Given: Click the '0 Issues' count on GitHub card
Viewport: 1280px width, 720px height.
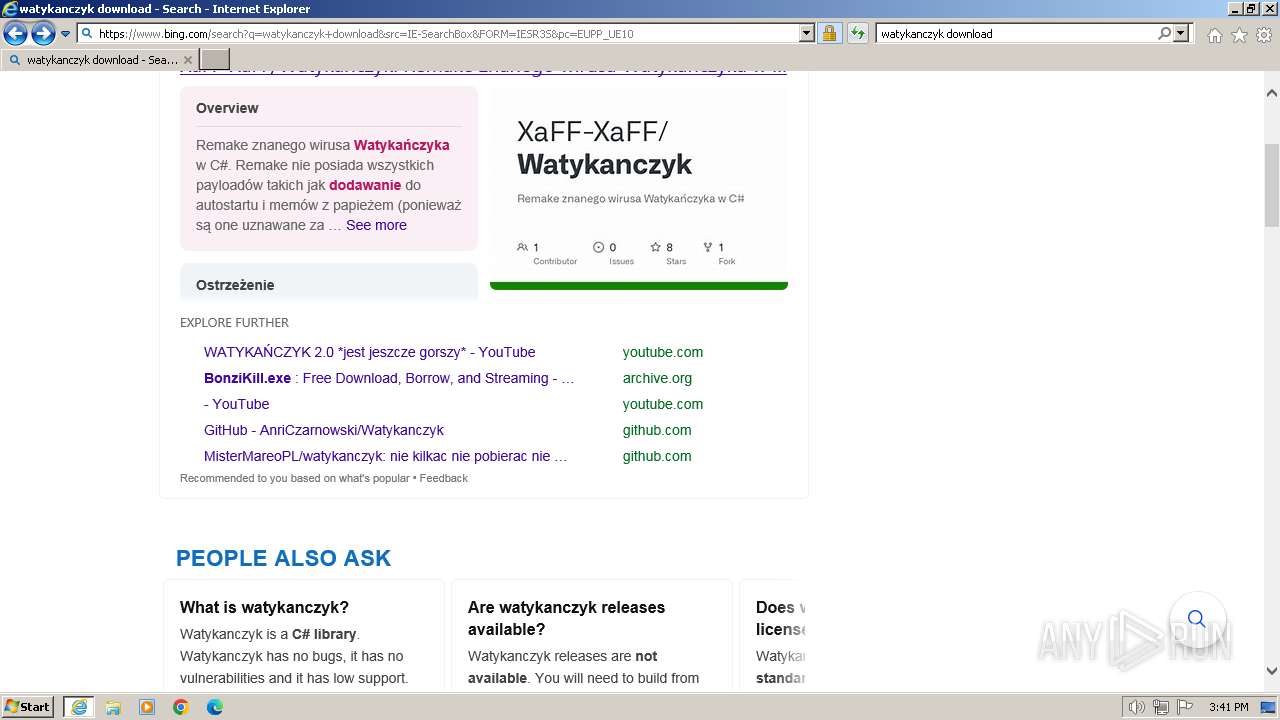Looking at the screenshot, I should [x=612, y=252].
